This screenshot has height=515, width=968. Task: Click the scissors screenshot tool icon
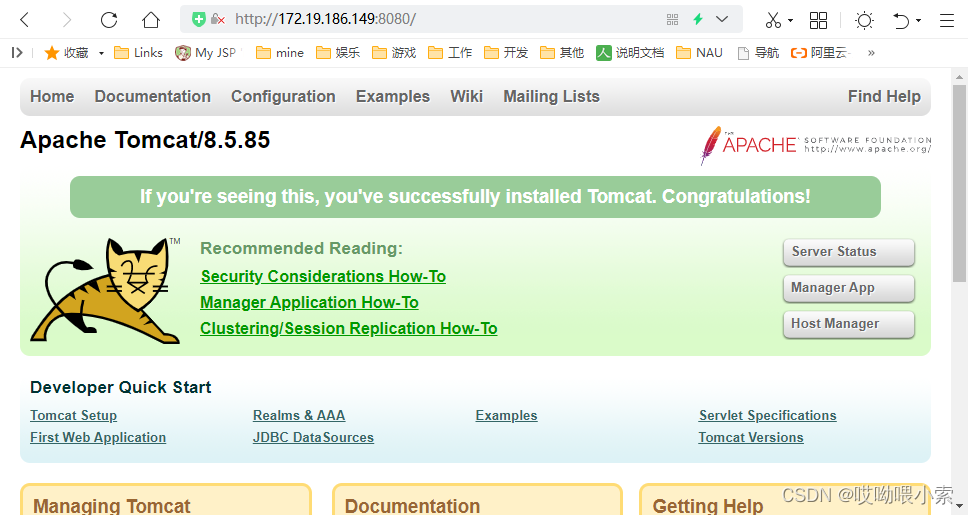773,20
